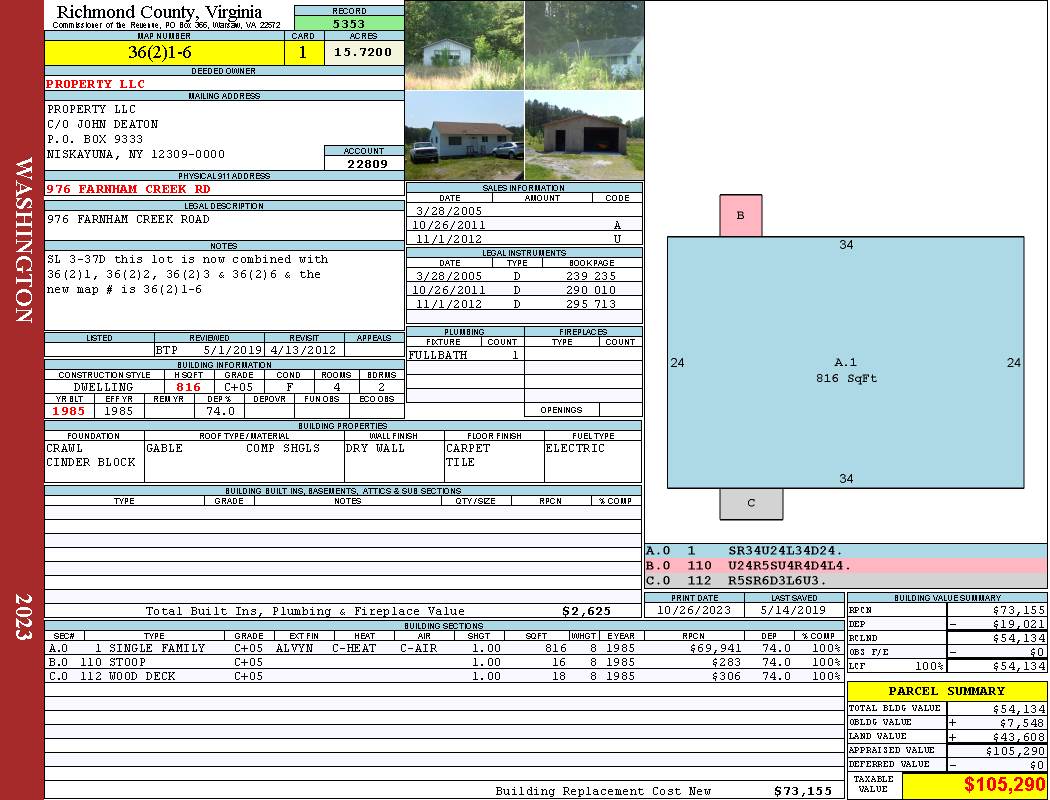1050x800 pixels.
Task: Select the photo with parked cars
Action: click(464, 136)
